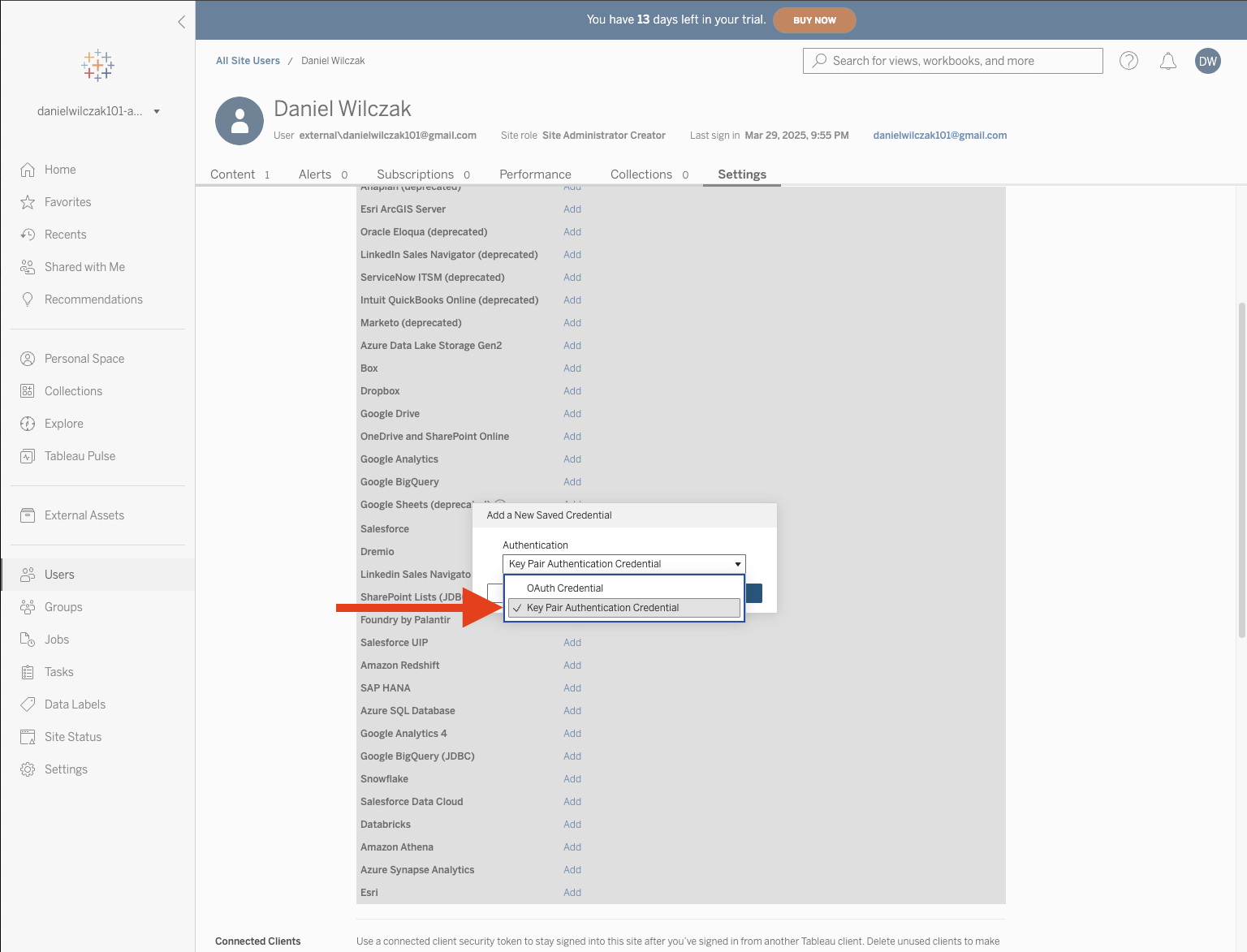Open the help question mark icon
Image resolution: width=1247 pixels, height=952 pixels.
pos(1128,61)
